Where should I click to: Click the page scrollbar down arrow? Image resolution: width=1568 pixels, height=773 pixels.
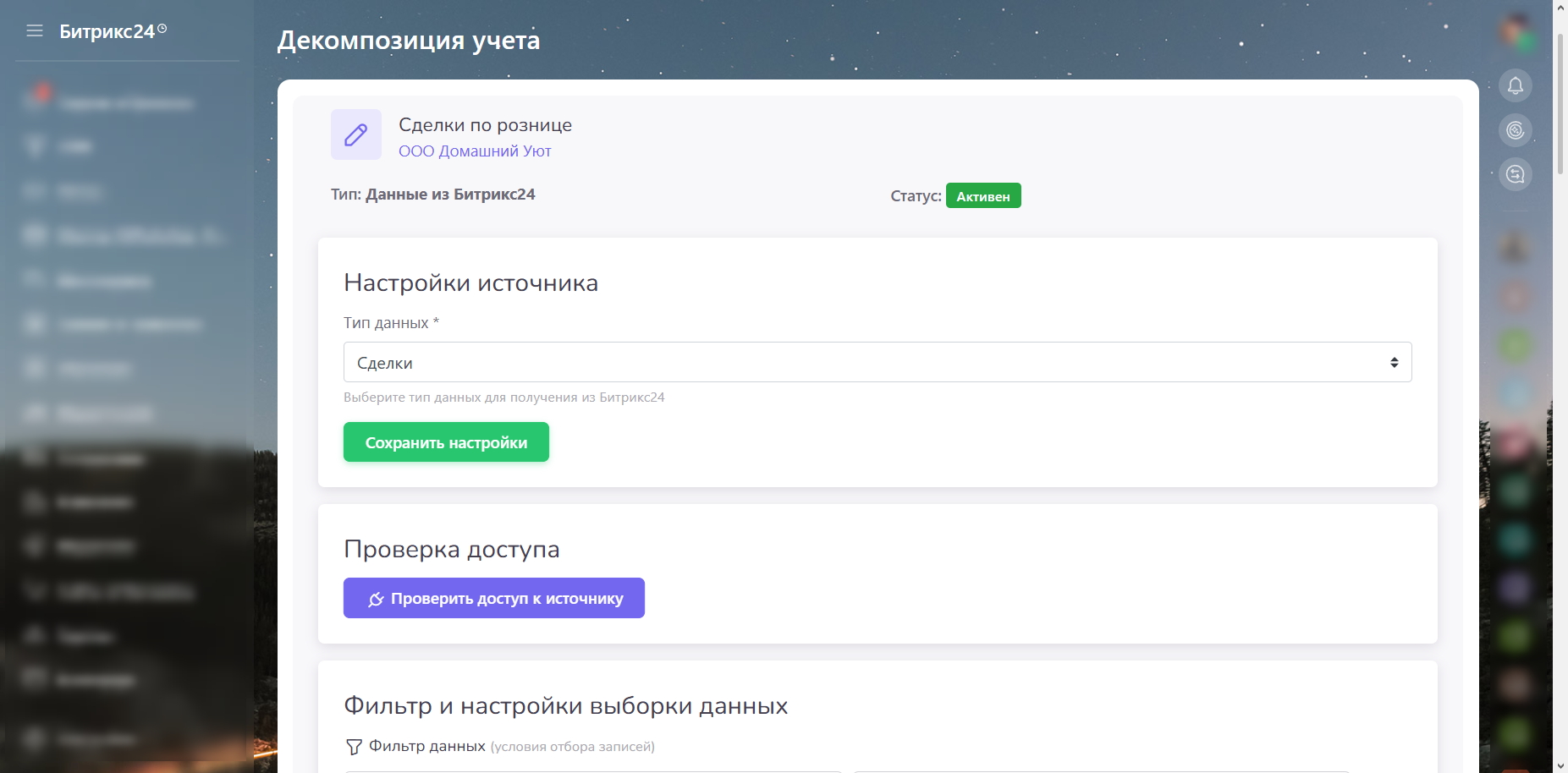click(x=1560, y=765)
